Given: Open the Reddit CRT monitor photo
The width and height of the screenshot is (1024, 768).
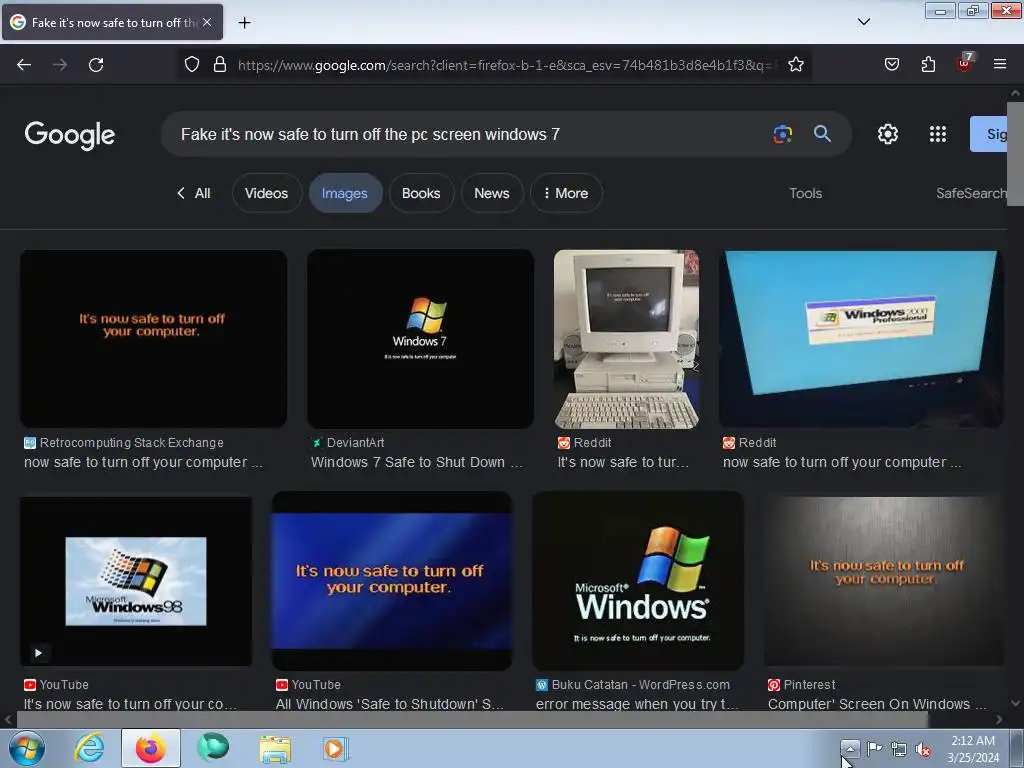Looking at the screenshot, I should click(x=626, y=338).
